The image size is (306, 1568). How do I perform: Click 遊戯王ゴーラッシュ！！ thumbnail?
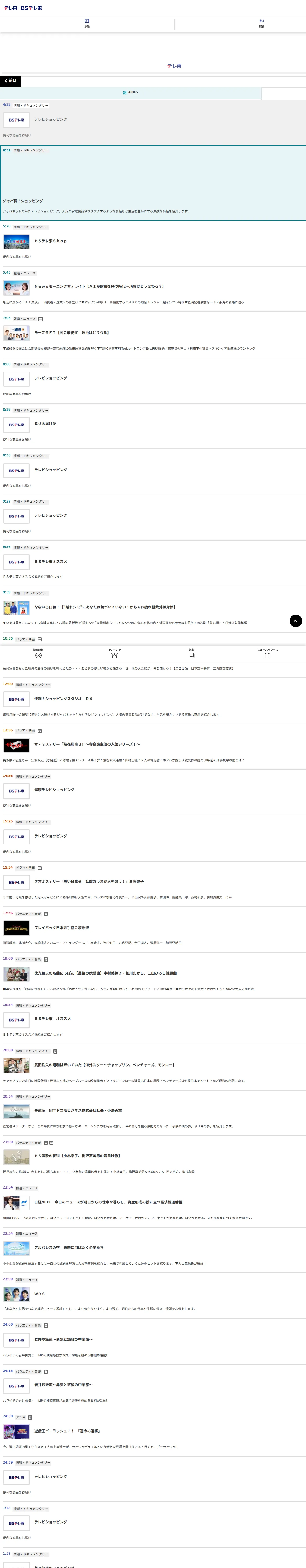(16, 1432)
